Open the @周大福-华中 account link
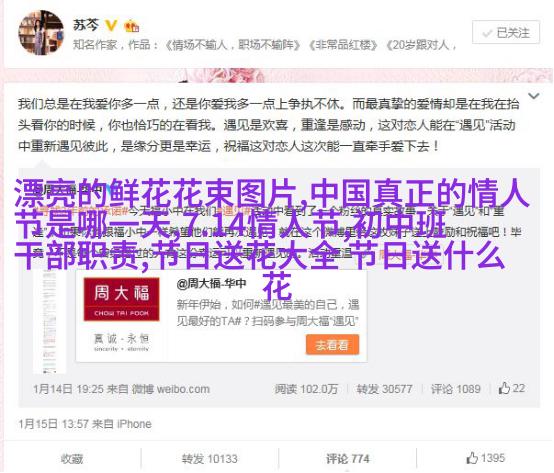Screen dimensions: 554x473 211,283
